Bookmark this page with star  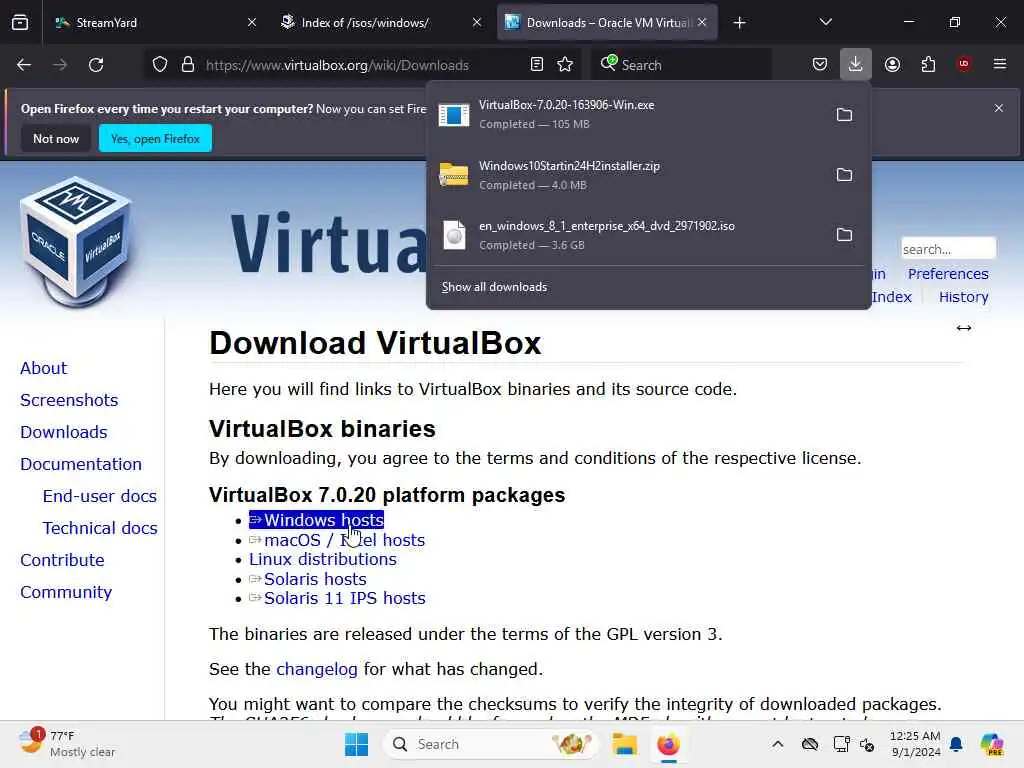coord(565,64)
